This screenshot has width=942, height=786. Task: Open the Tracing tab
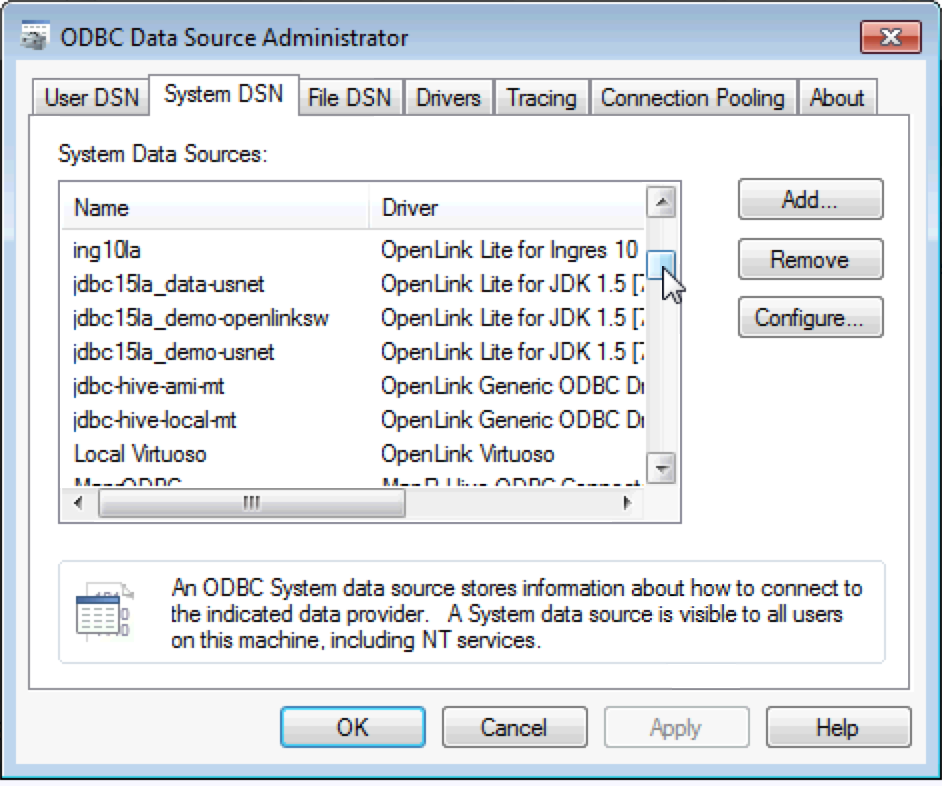(x=541, y=98)
